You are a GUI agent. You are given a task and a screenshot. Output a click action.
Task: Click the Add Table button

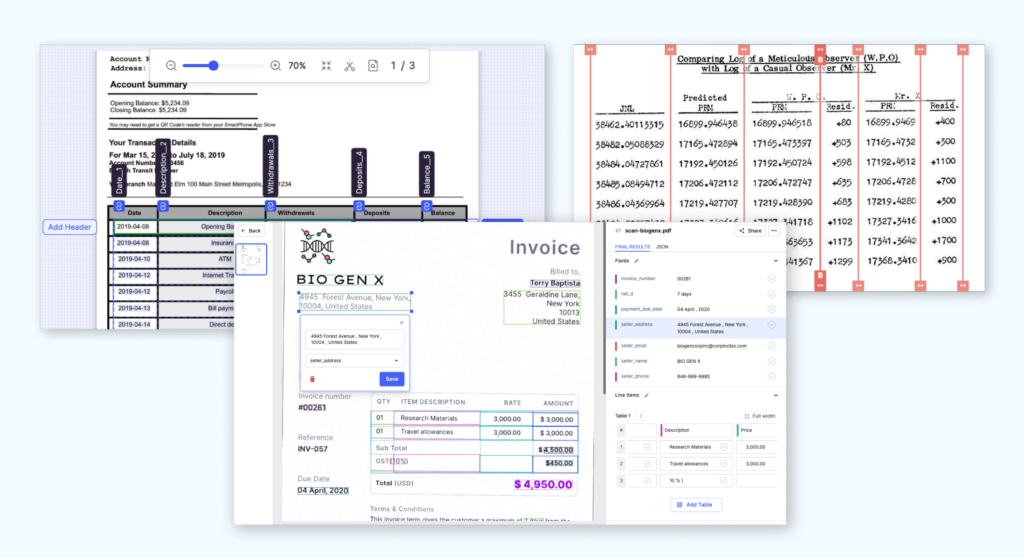695,505
